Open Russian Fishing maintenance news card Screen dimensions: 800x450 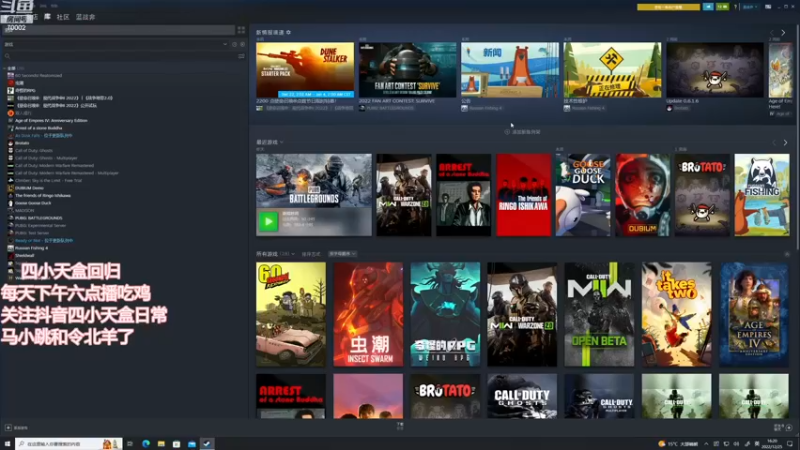coord(612,70)
